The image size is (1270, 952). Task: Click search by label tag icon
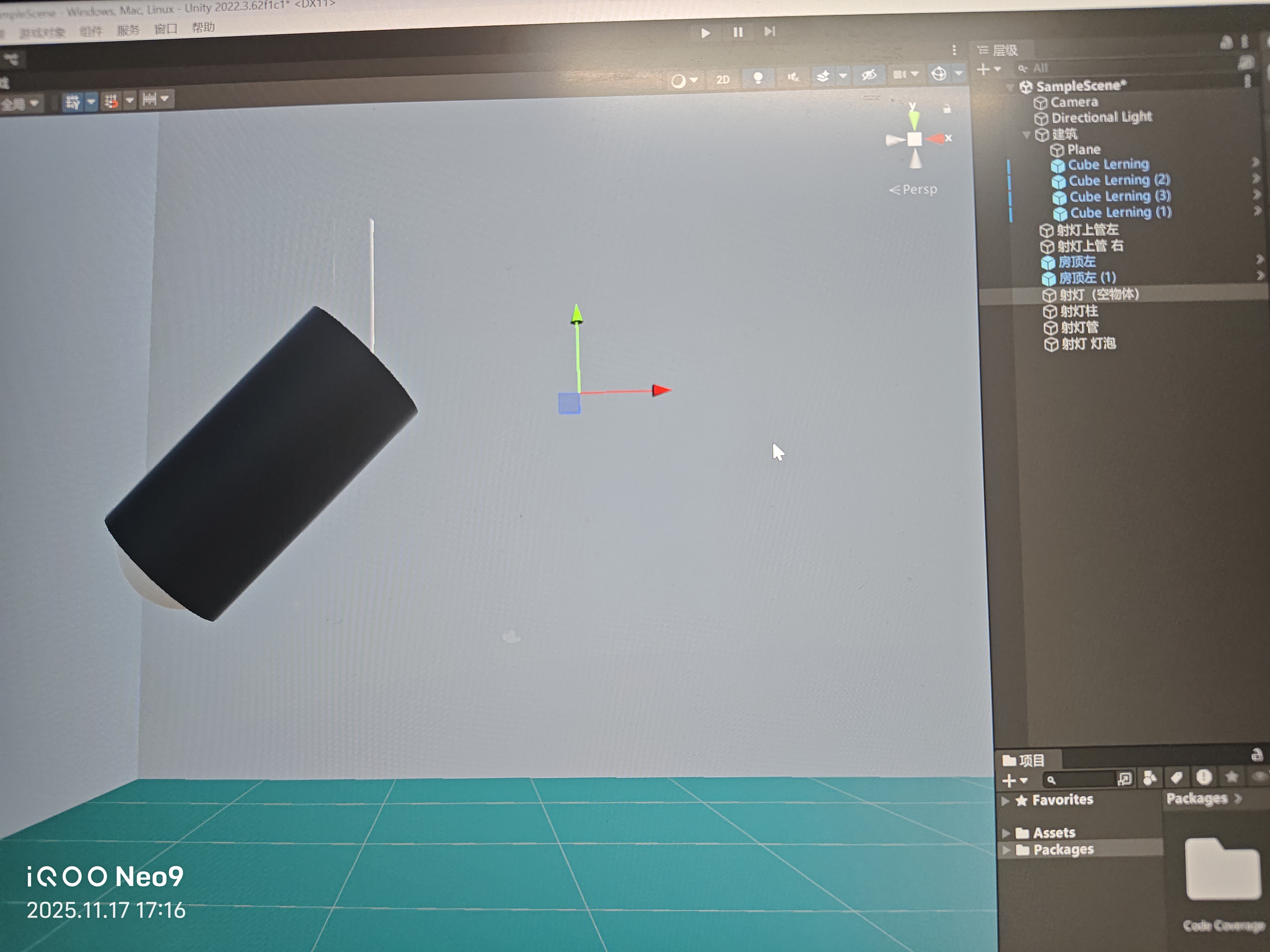1176,778
